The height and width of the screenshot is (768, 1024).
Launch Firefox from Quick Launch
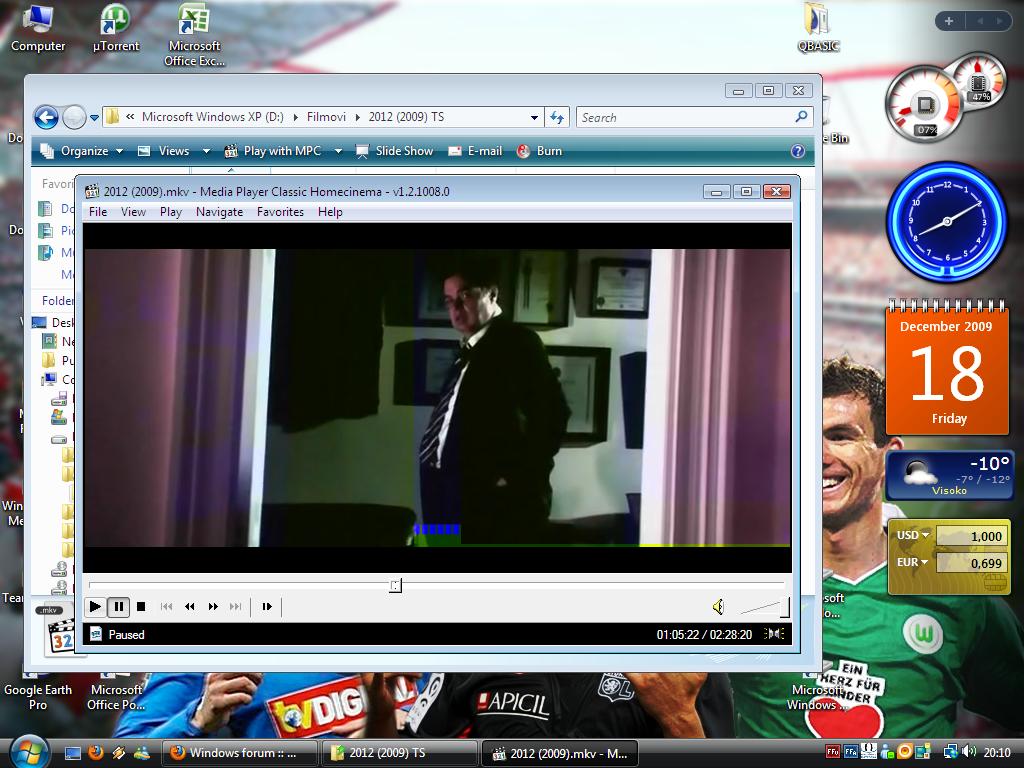coord(96,753)
